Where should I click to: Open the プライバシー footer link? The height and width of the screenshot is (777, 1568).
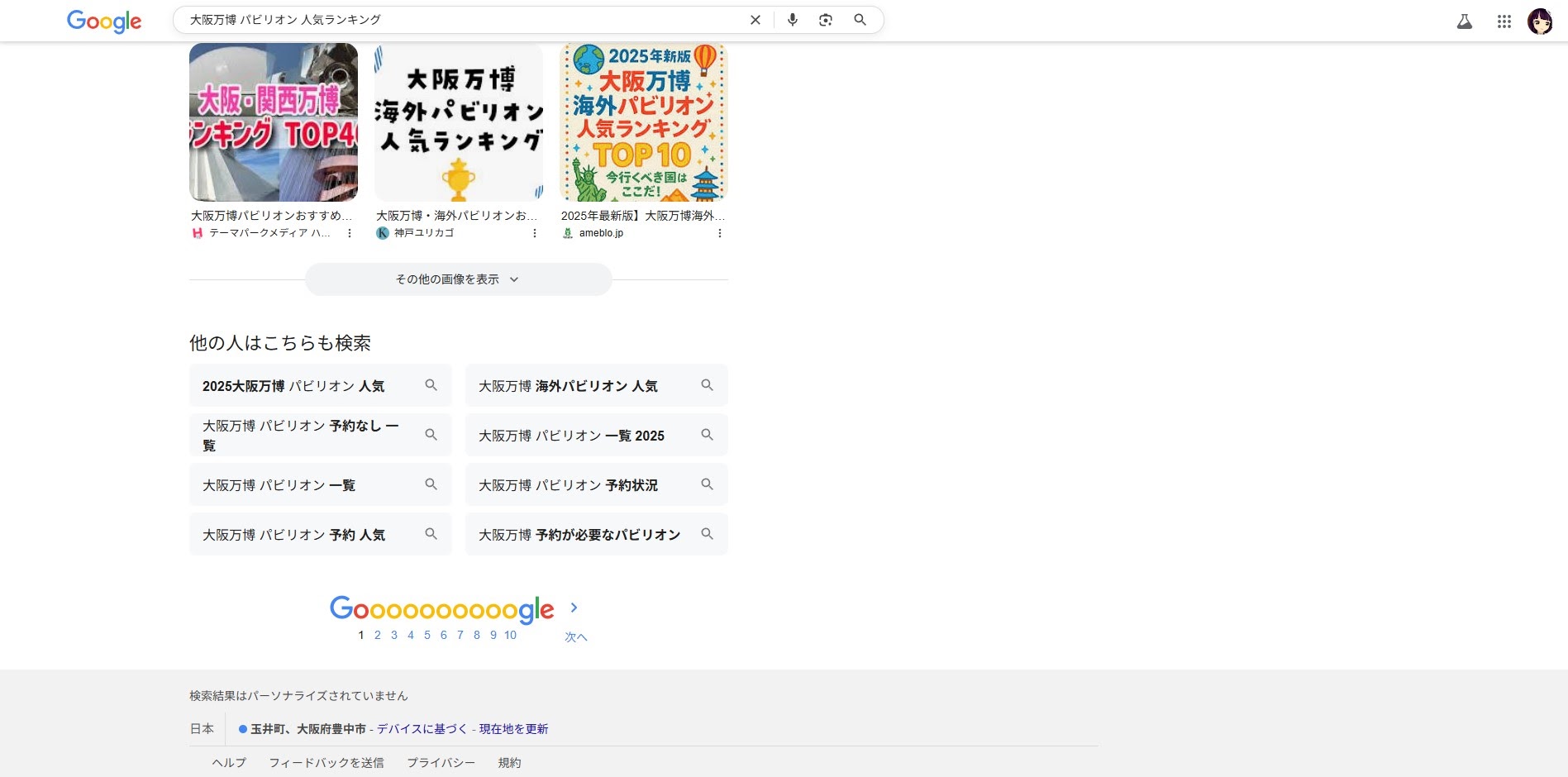tap(441, 762)
